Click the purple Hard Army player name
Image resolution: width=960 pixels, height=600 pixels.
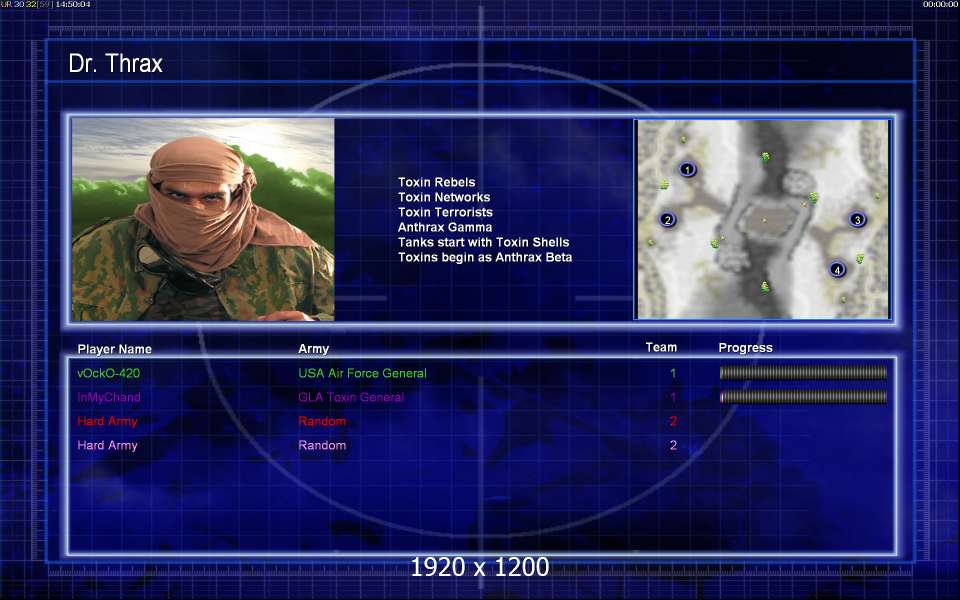tap(107, 445)
